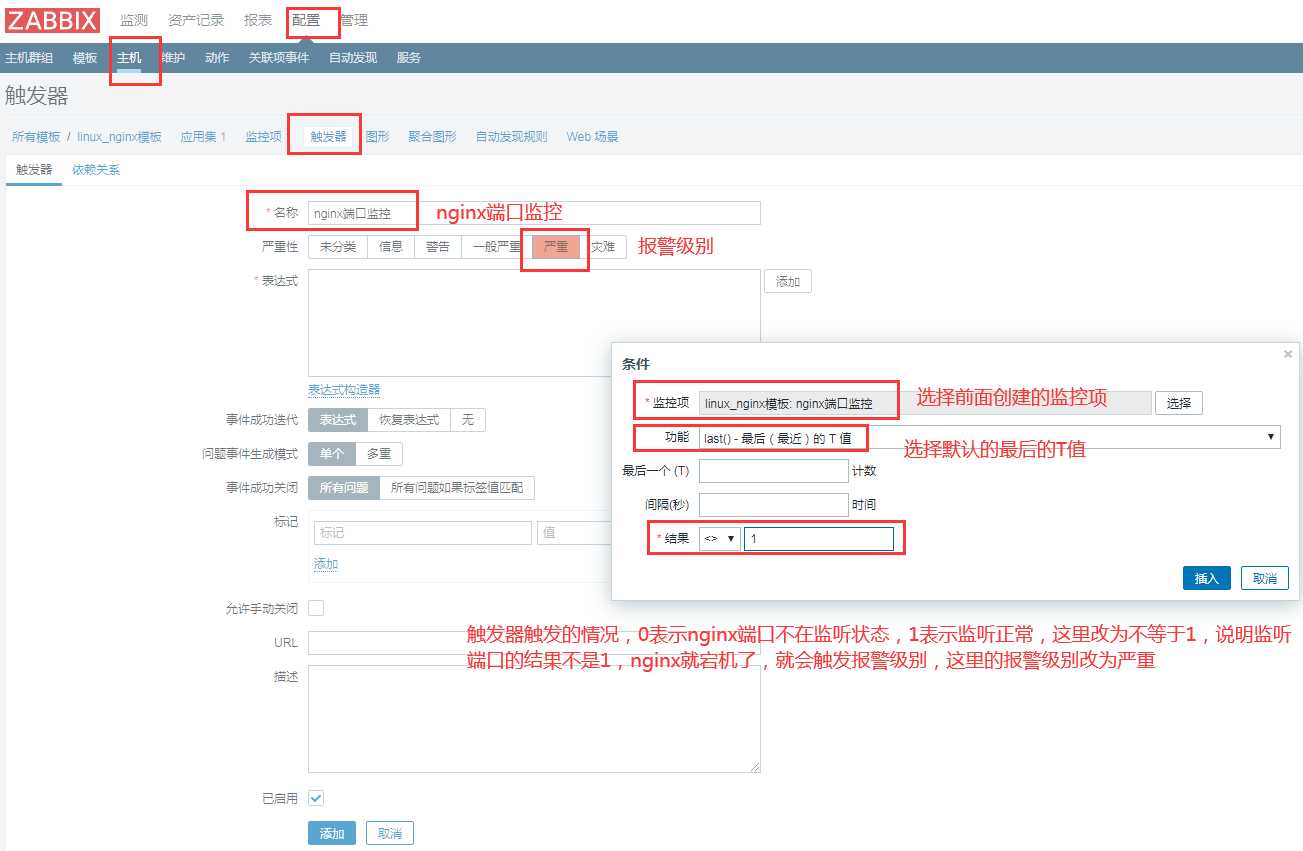Click the 结果 value field
The image size is (1303, 851).
(819, 539)
